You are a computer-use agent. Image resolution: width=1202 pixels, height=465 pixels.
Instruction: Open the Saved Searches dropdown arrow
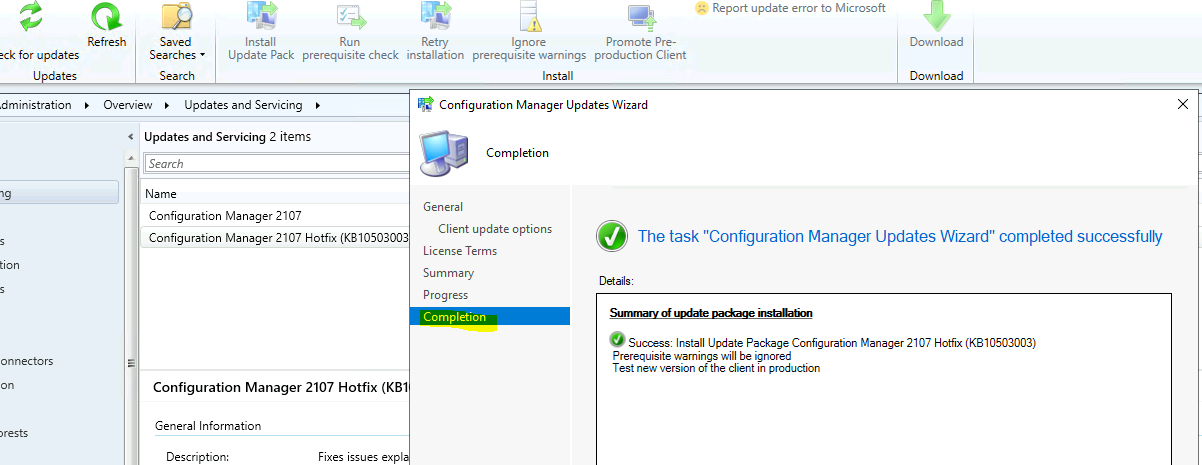[x=202, y=55]
